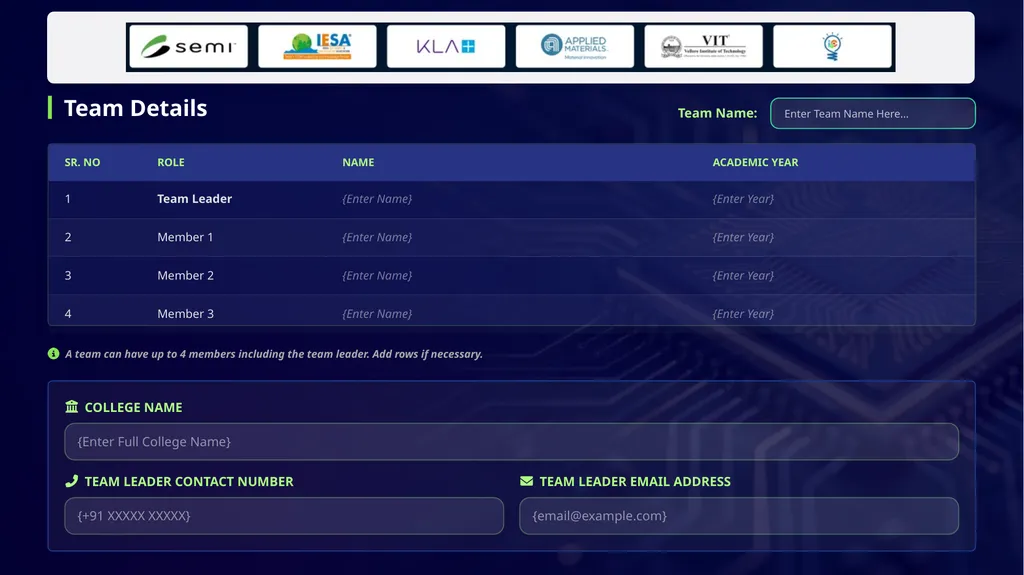Click the Team Leader role cell

click(x=195, y=199)
